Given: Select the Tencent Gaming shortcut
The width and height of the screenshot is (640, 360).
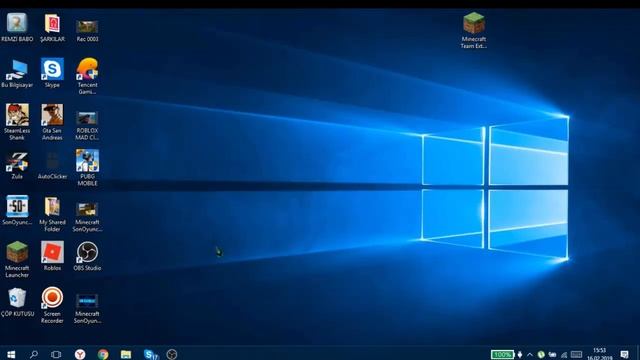Looking at the screenshot, I should [87, 76].
